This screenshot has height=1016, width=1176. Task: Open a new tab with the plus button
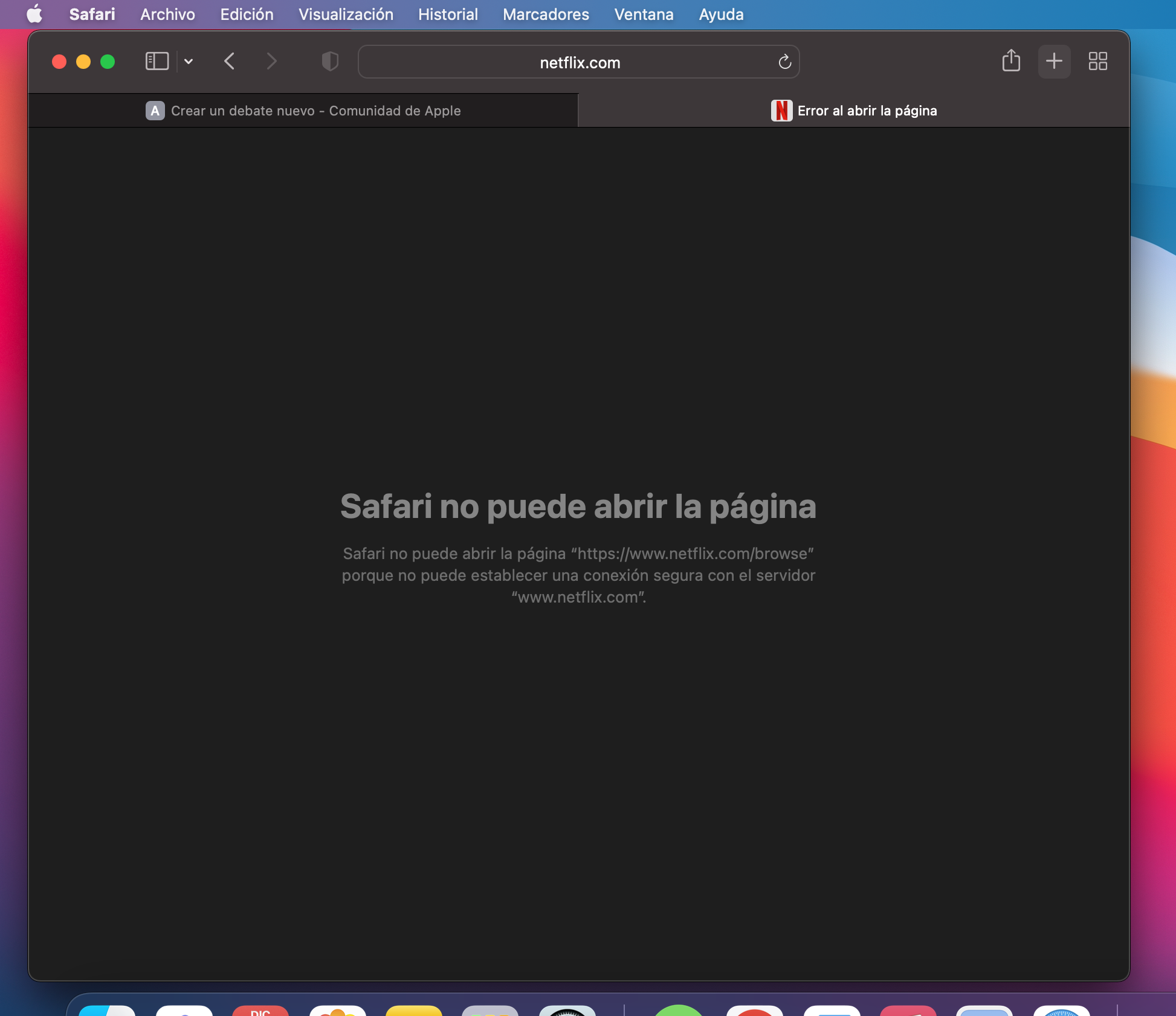[1054, 61]
